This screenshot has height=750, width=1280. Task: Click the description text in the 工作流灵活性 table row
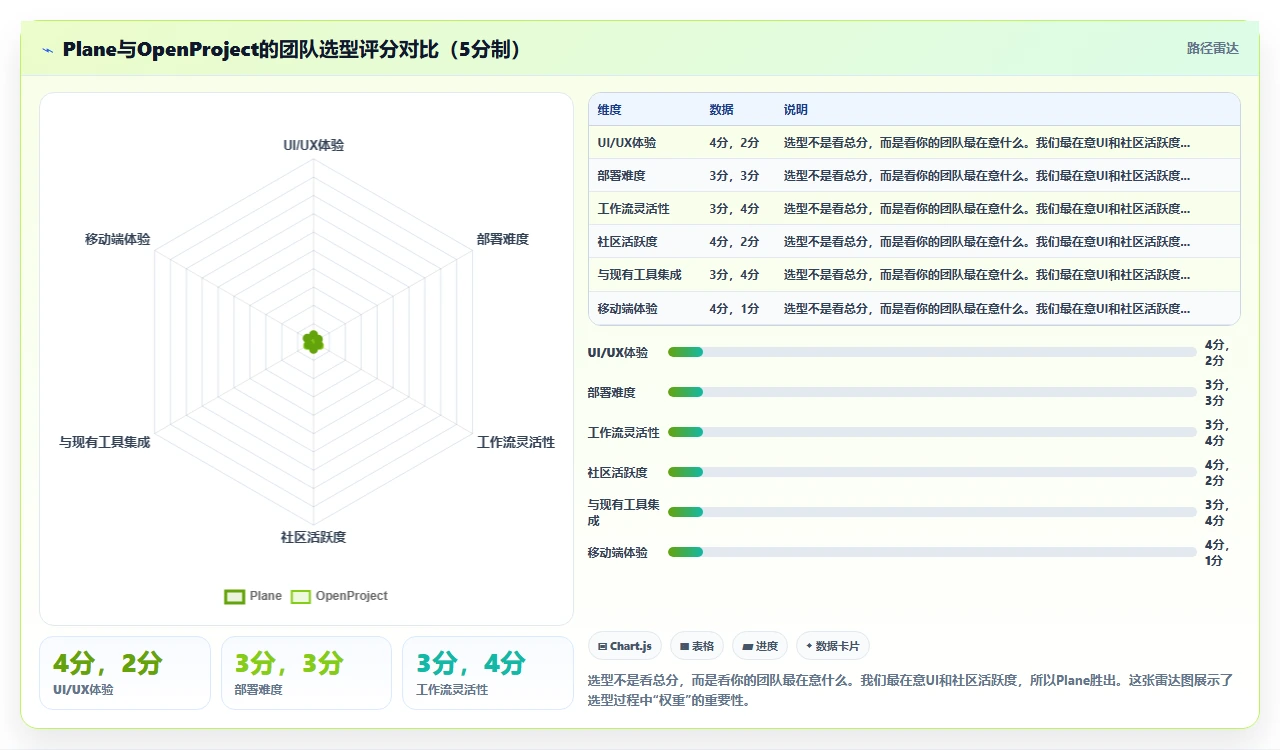[987, 209]
